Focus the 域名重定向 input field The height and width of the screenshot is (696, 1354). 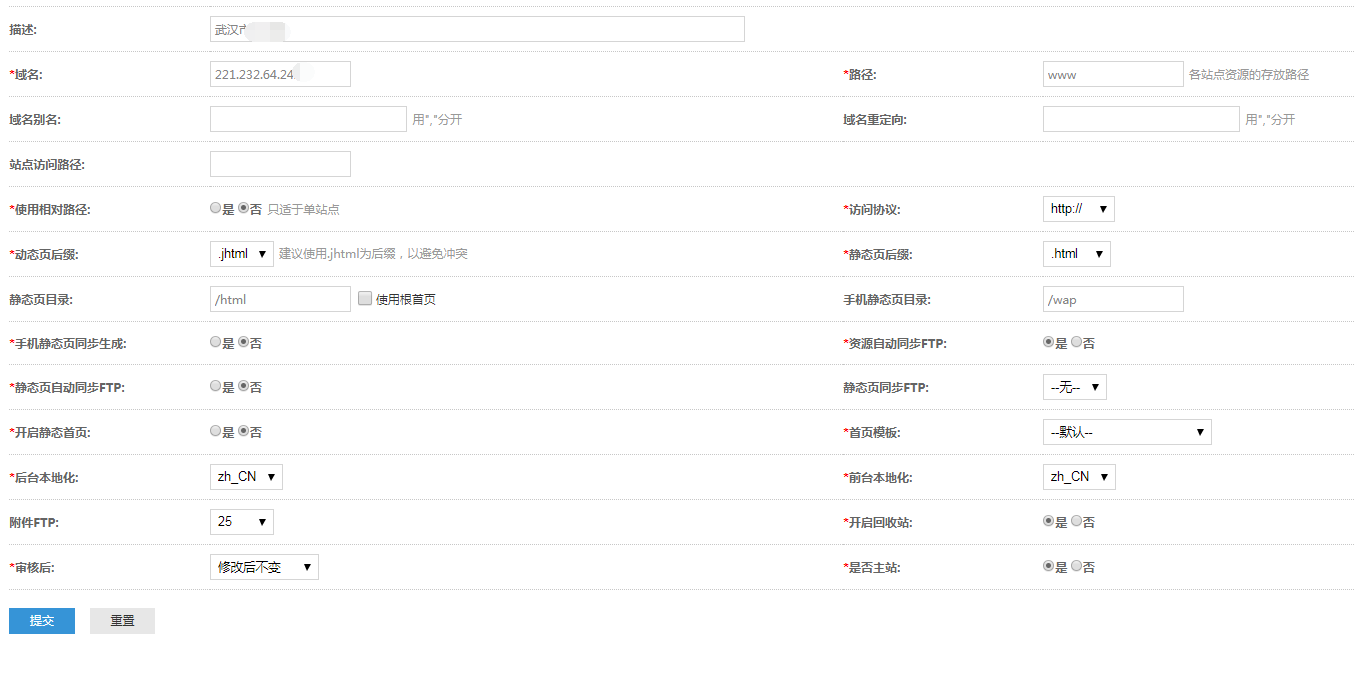[x=1141, y=119]
